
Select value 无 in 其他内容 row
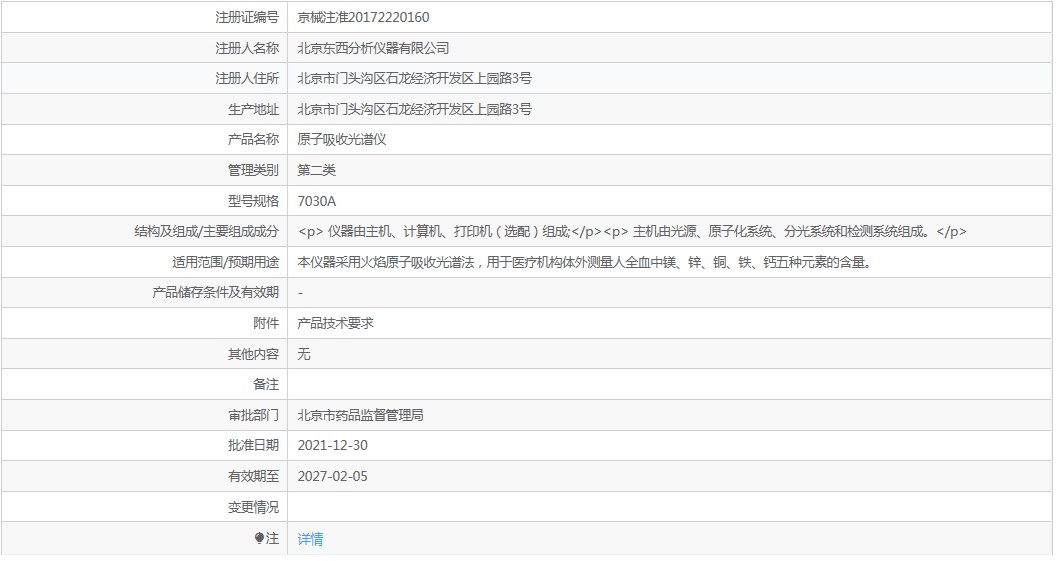pyautogui.click(x=304, y=354)
